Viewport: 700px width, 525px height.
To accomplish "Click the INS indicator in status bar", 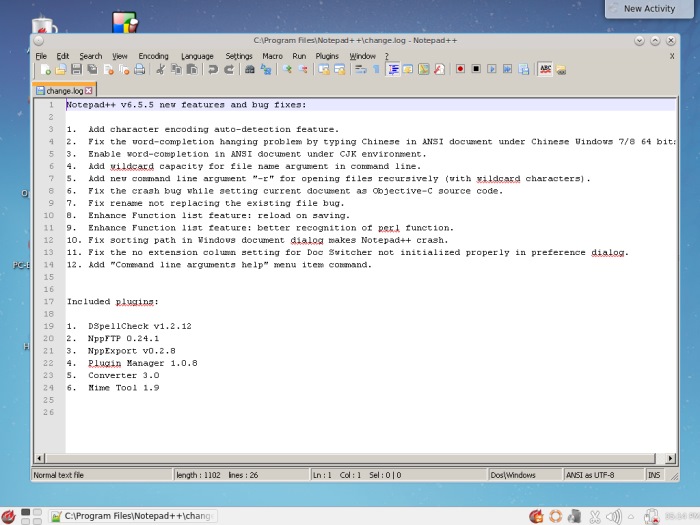I will 654,475.
